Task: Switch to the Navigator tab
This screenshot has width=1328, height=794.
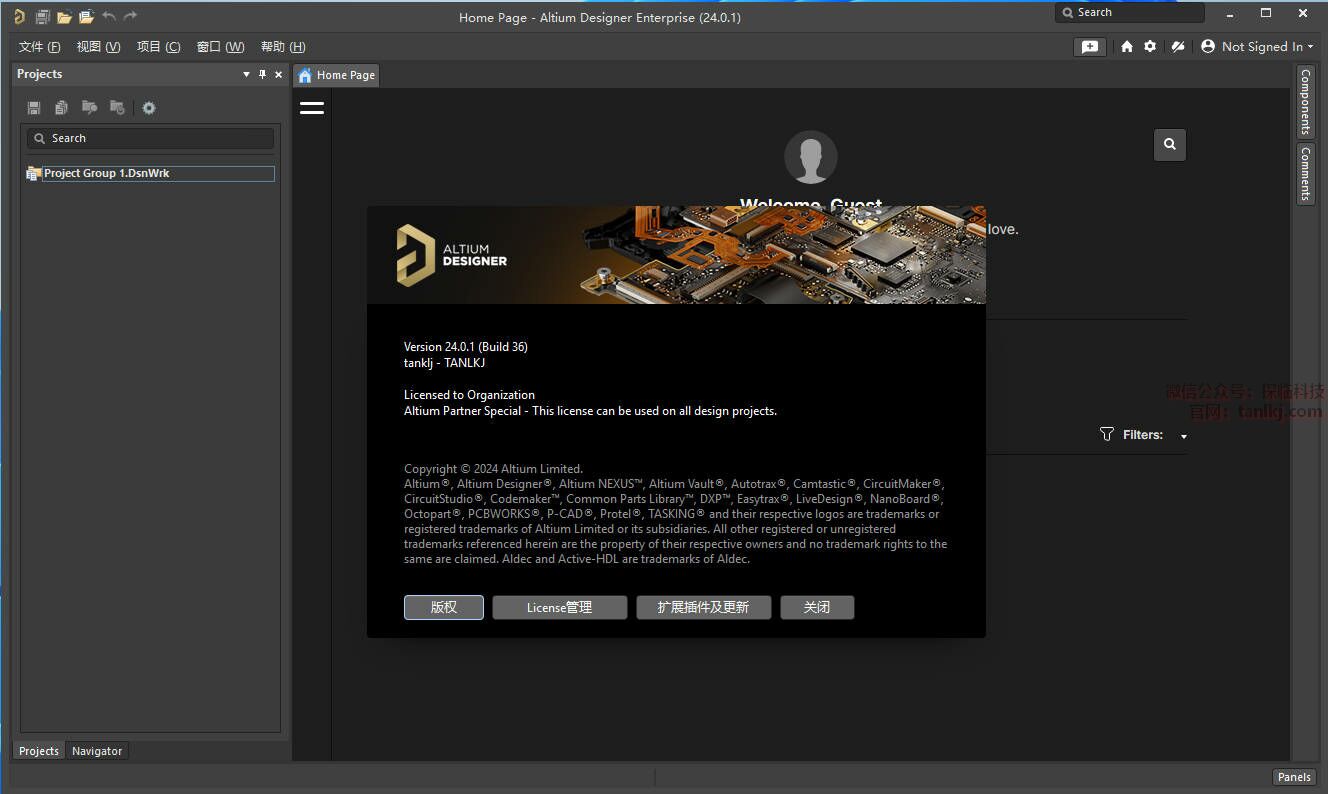Action: [x=97, y=751]
